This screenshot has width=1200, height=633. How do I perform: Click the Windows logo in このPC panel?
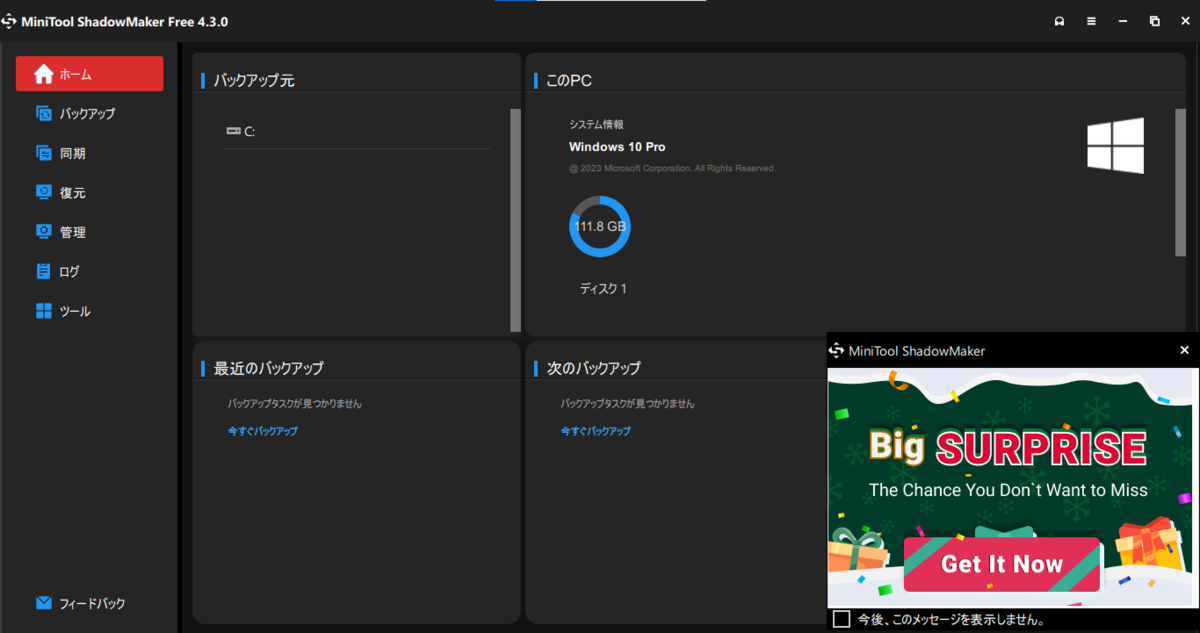click(x=1116, y=146)
